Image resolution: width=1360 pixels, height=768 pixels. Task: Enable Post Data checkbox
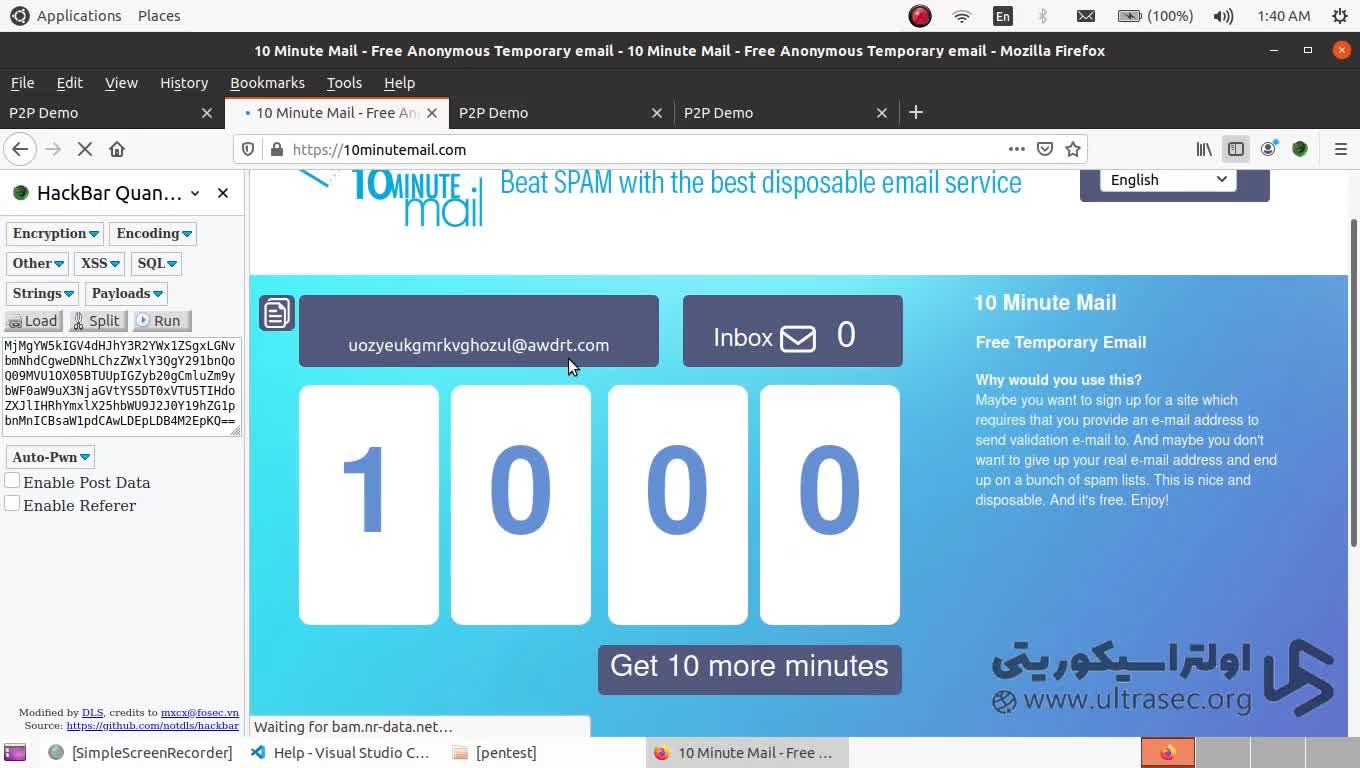[x=13, y=481]
